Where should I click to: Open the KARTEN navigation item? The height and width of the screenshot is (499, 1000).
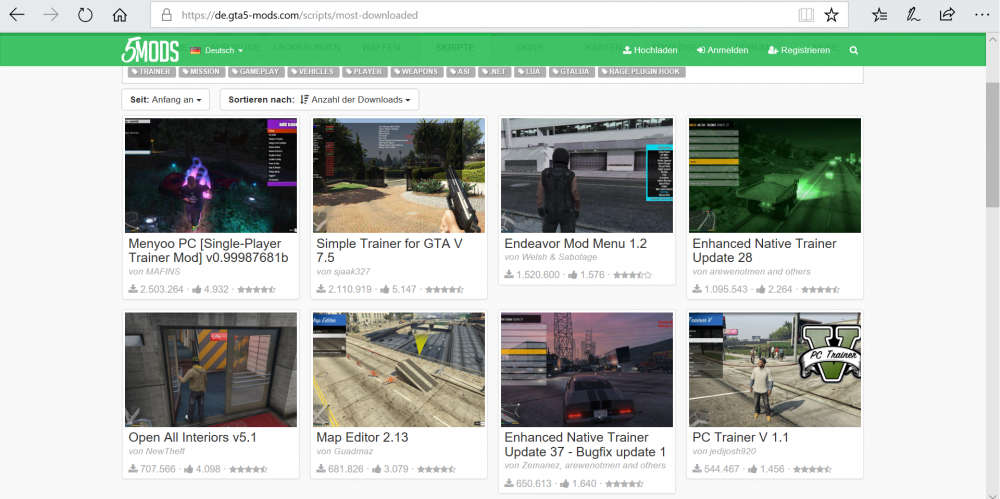(x=603, y=48)
